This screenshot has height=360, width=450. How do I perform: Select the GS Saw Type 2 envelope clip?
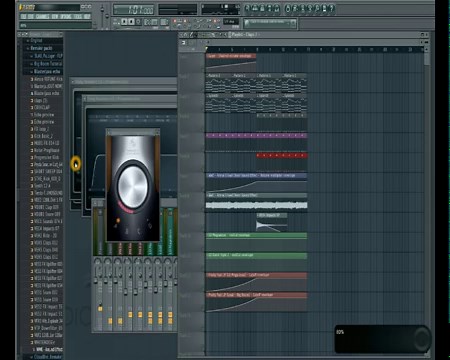(x=256, y=262)
